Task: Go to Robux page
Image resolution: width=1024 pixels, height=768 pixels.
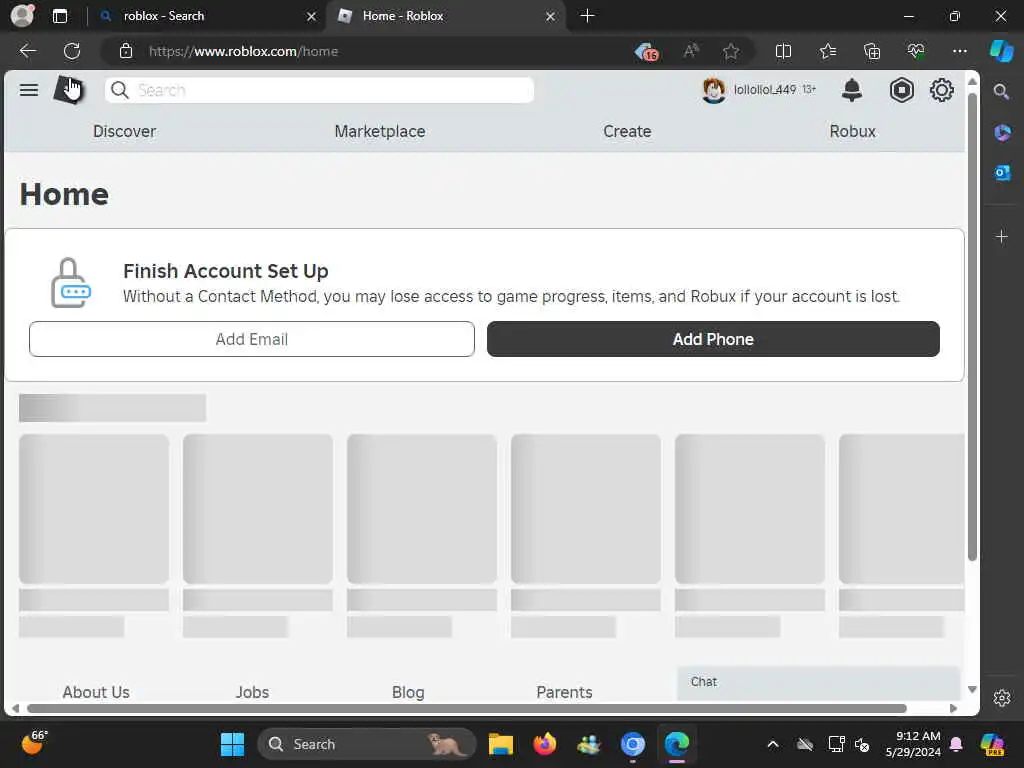Action: tap(852, 131)
